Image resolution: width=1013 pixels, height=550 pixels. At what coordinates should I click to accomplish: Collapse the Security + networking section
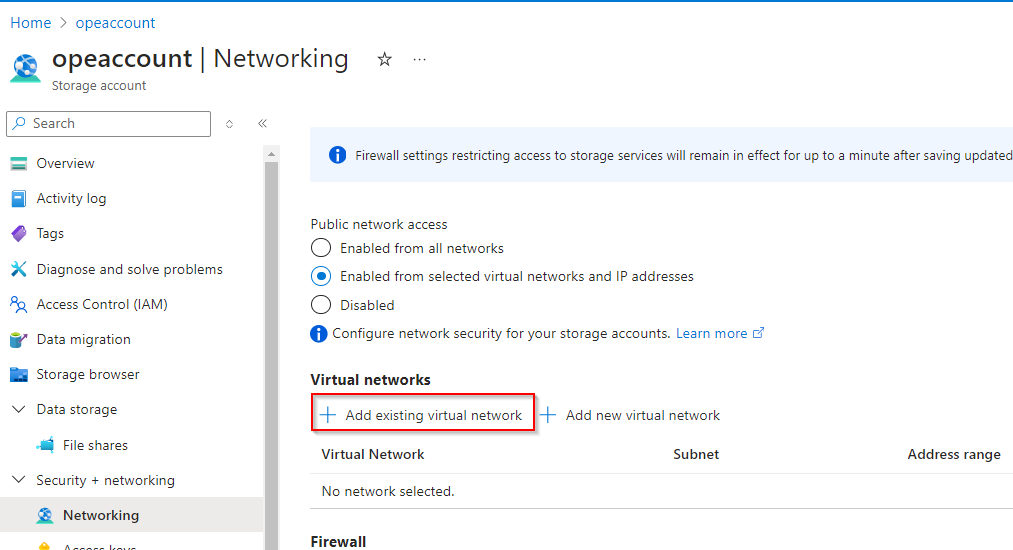(18, 480)
